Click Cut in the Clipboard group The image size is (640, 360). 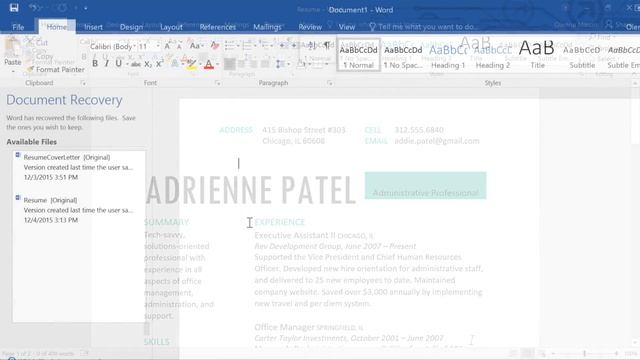[x=38, y=42]
